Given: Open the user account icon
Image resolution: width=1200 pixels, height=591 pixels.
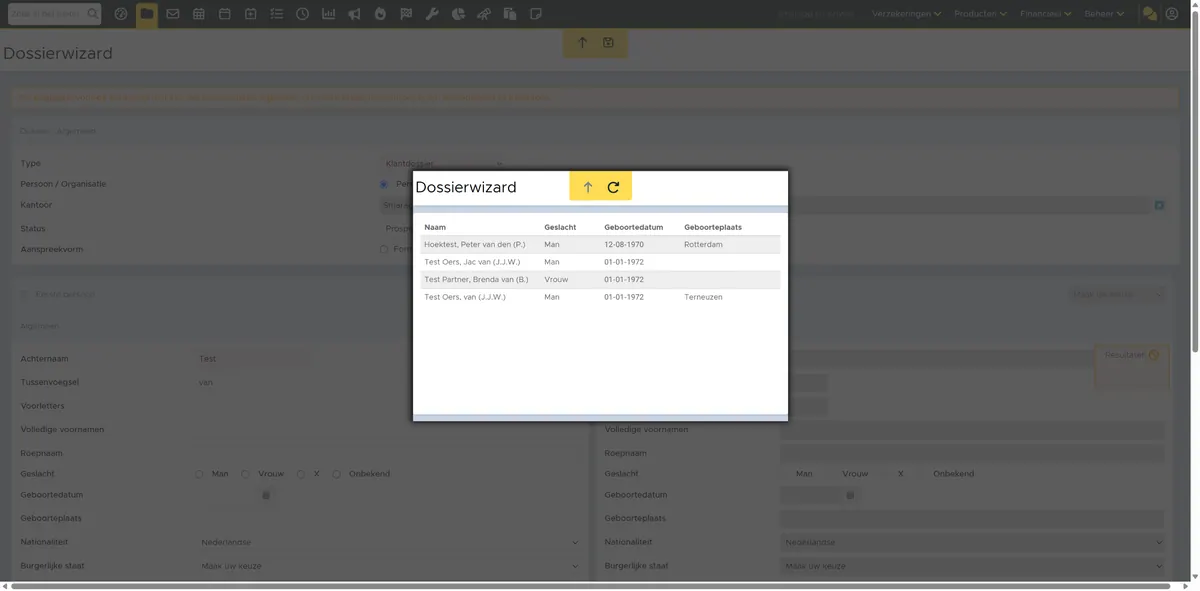Looking at the screenshot, I should [x=1172, y=14].
